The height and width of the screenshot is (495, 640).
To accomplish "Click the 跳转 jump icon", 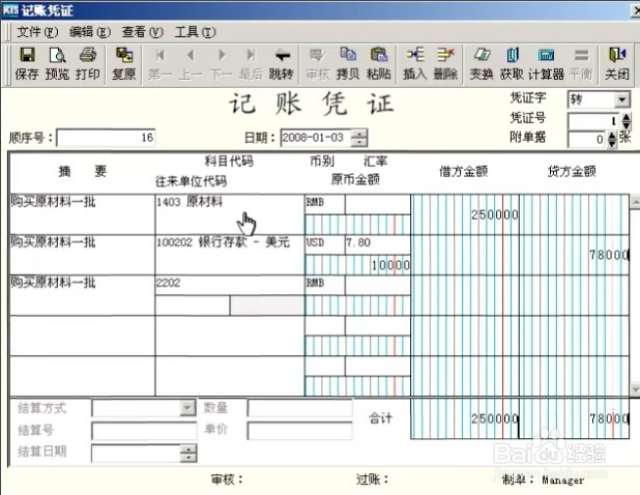I will (x=281, y=64).
